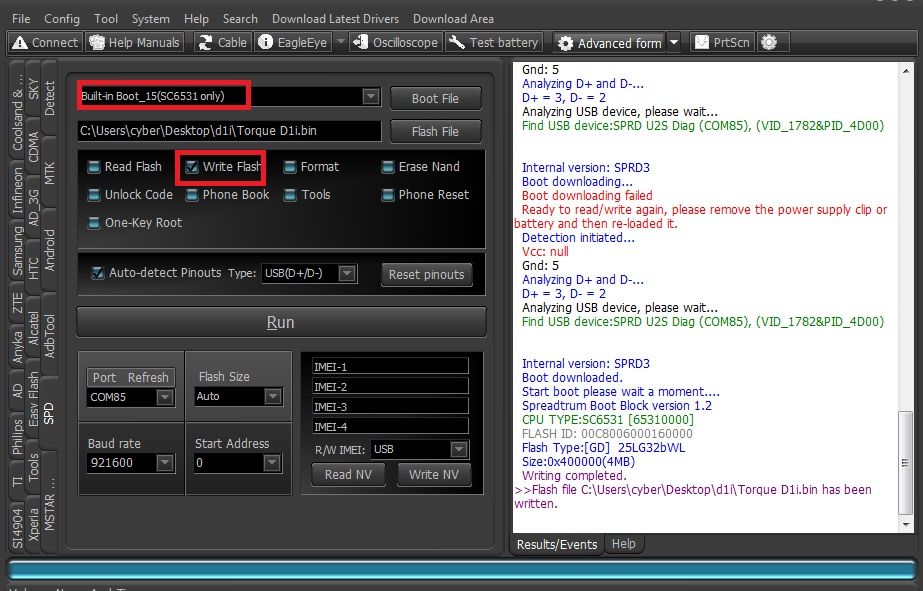Open the Baud rate dropdown

165,463
